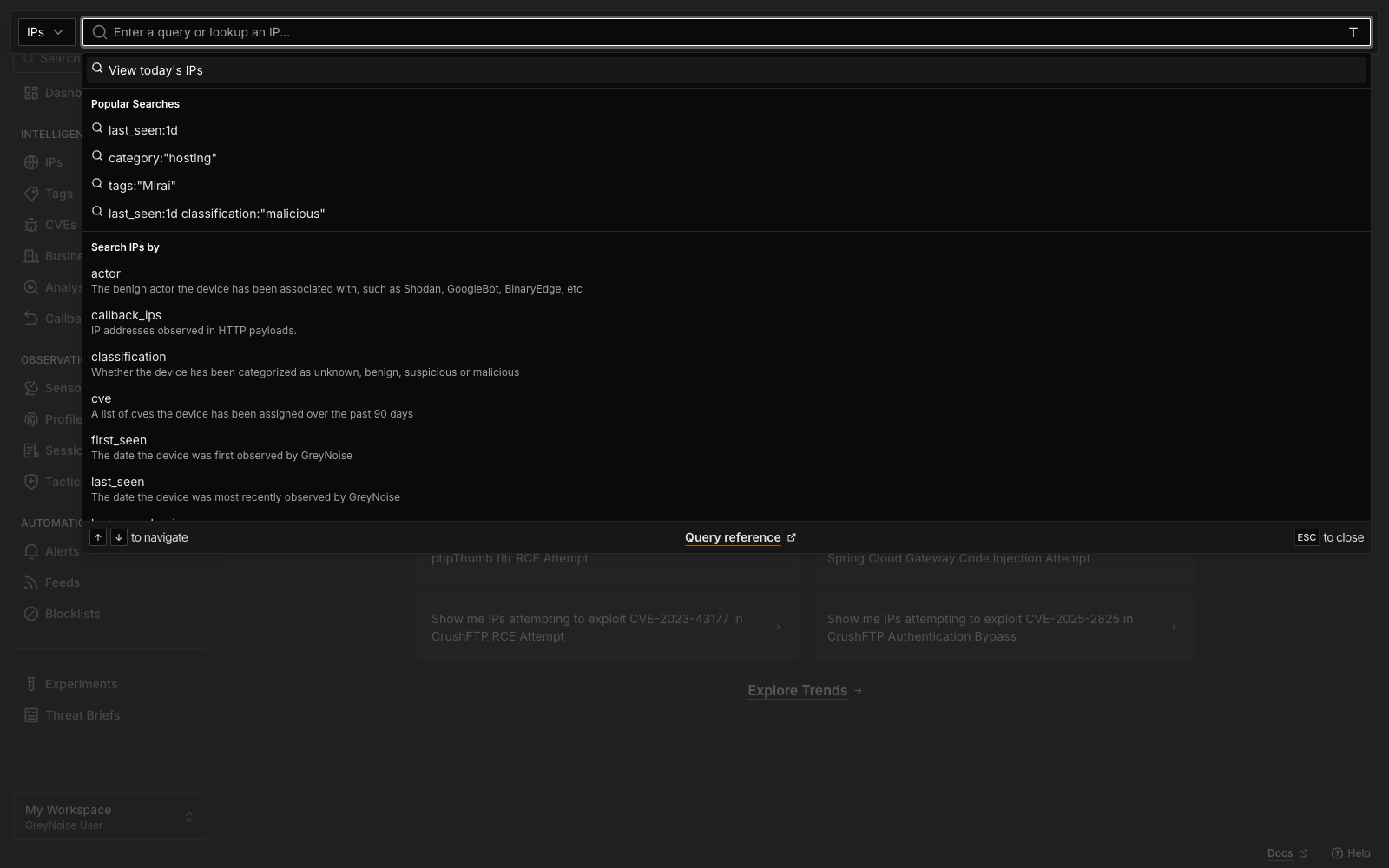
Task: Select the actor search field
Action: [726, 280]
